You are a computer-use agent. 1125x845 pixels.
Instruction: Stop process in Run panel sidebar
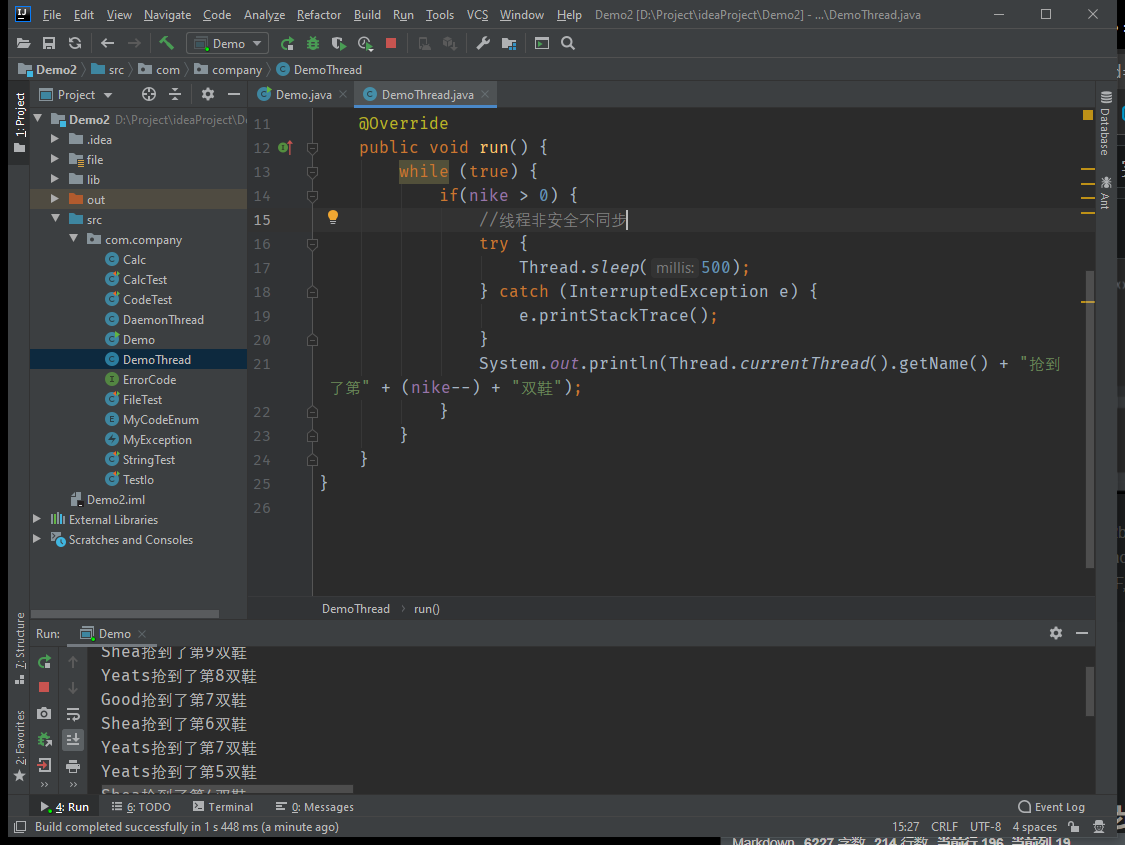pyautogui.click(x=44, y=687)
